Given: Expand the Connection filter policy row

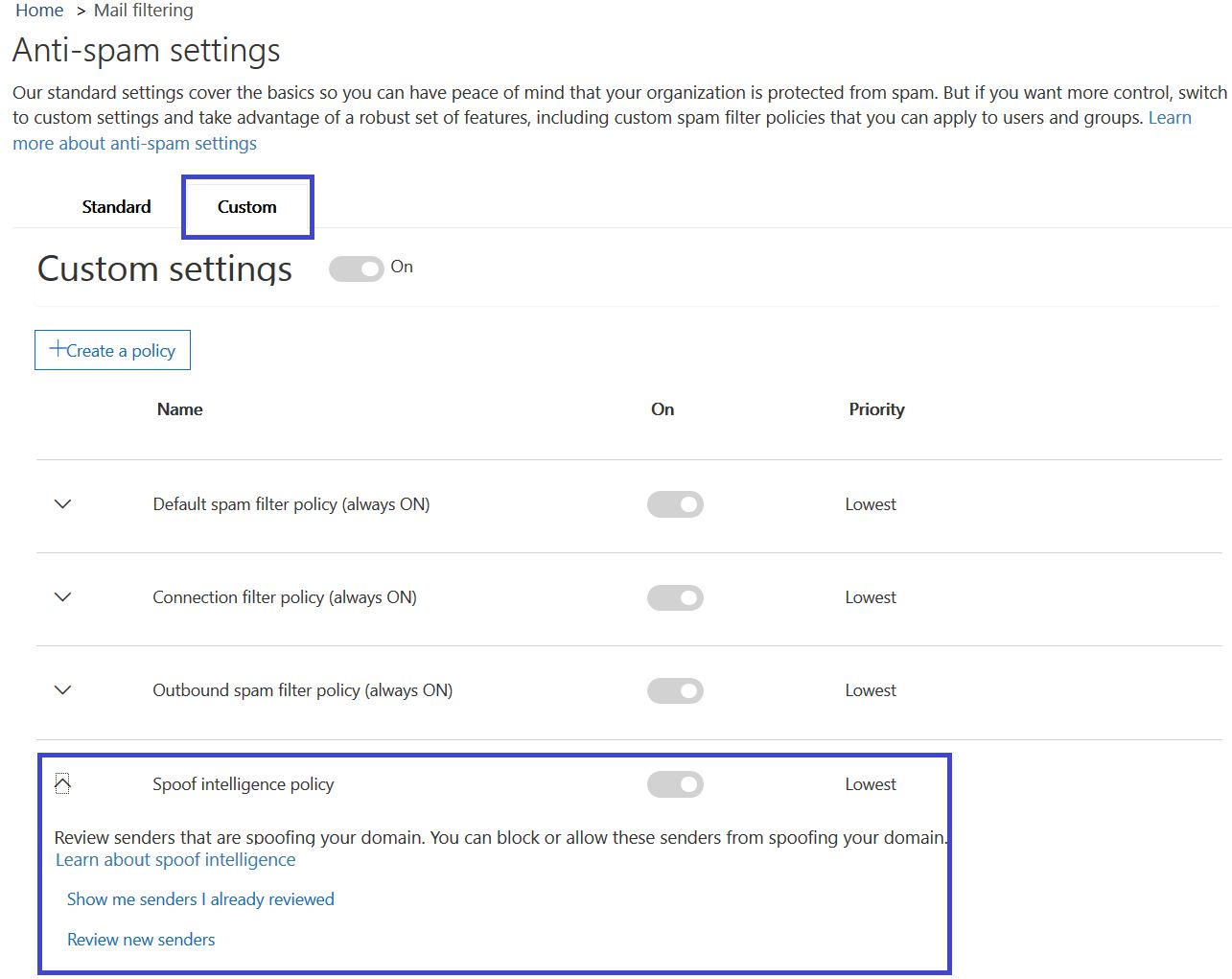Looking at the screenshot, I should [x=61, y=596].
